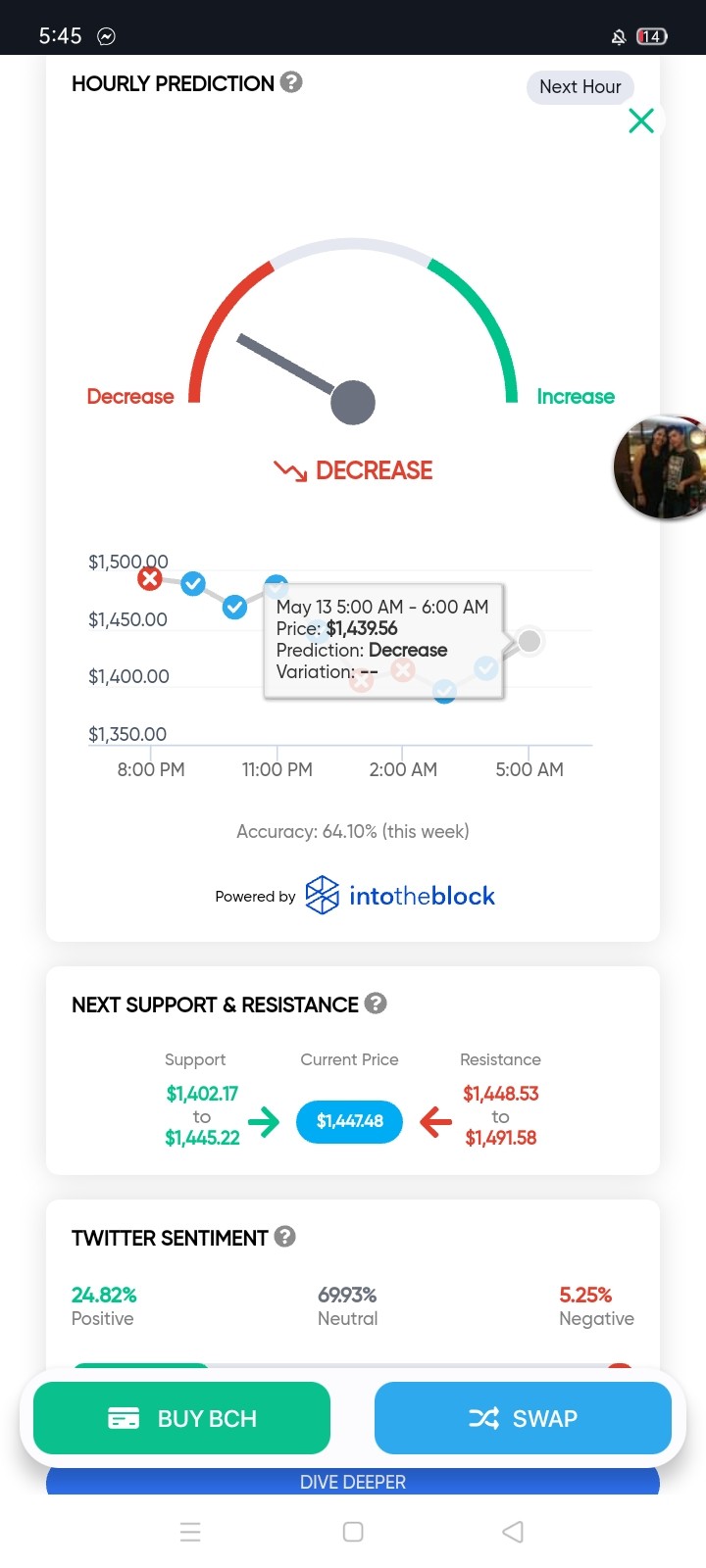Screen dimensions: 706x1568
Task: Tap Next Support & Resistance help icon
Action: 376,1004
